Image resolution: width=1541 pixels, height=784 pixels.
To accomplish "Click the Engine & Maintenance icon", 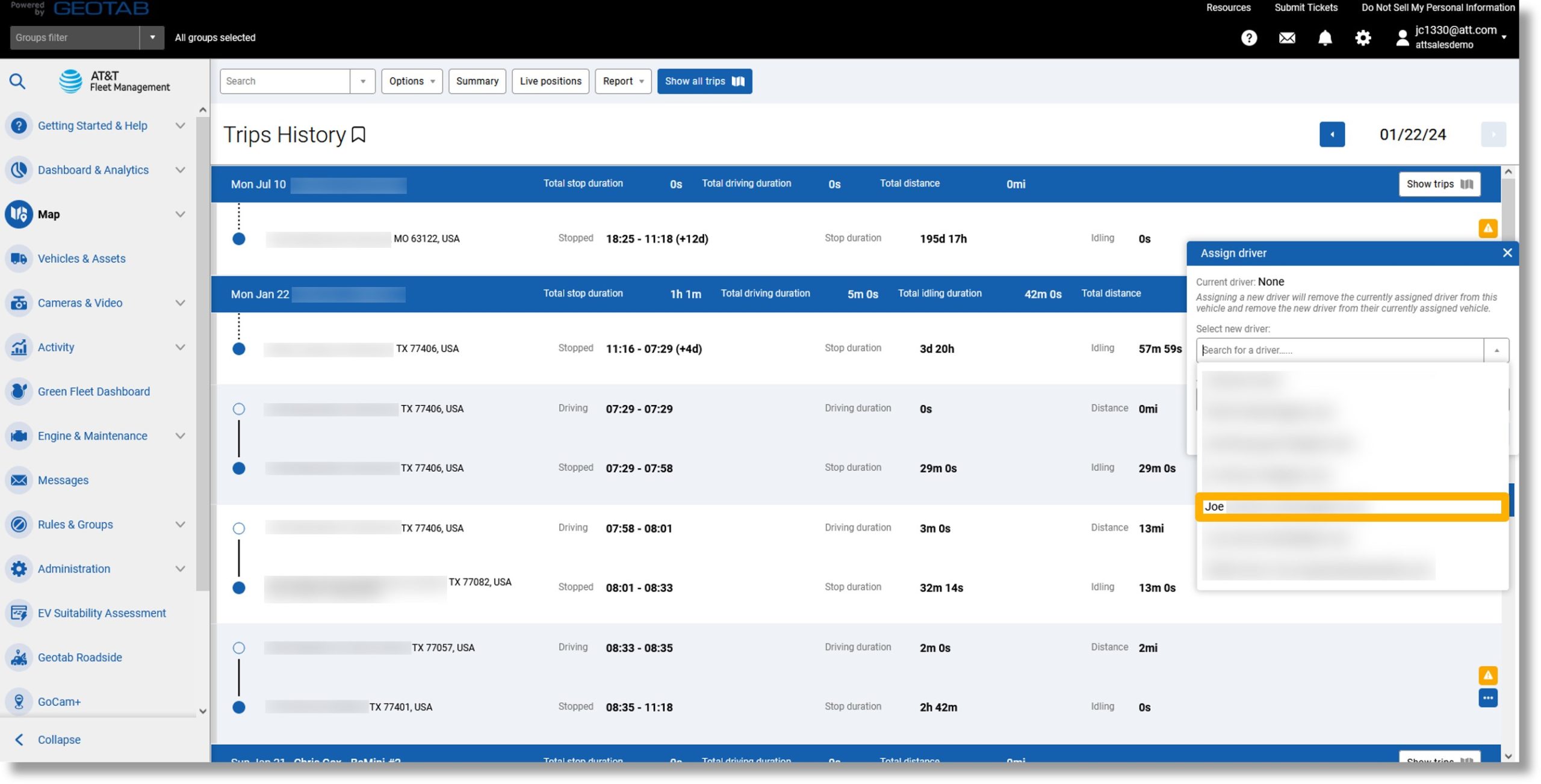I will 19,436.
